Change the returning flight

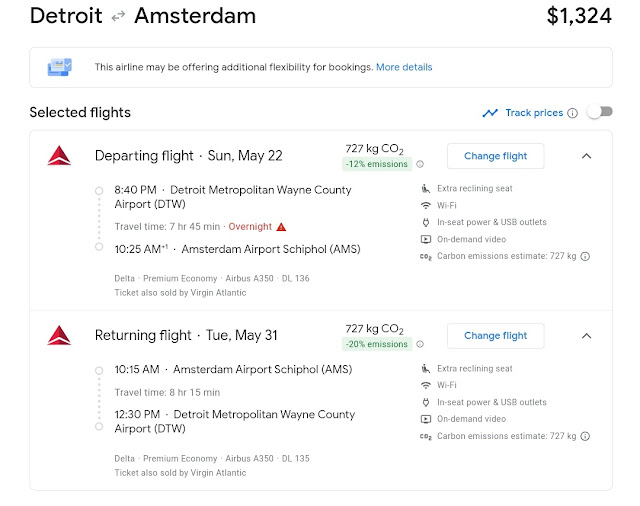(495, 336)
